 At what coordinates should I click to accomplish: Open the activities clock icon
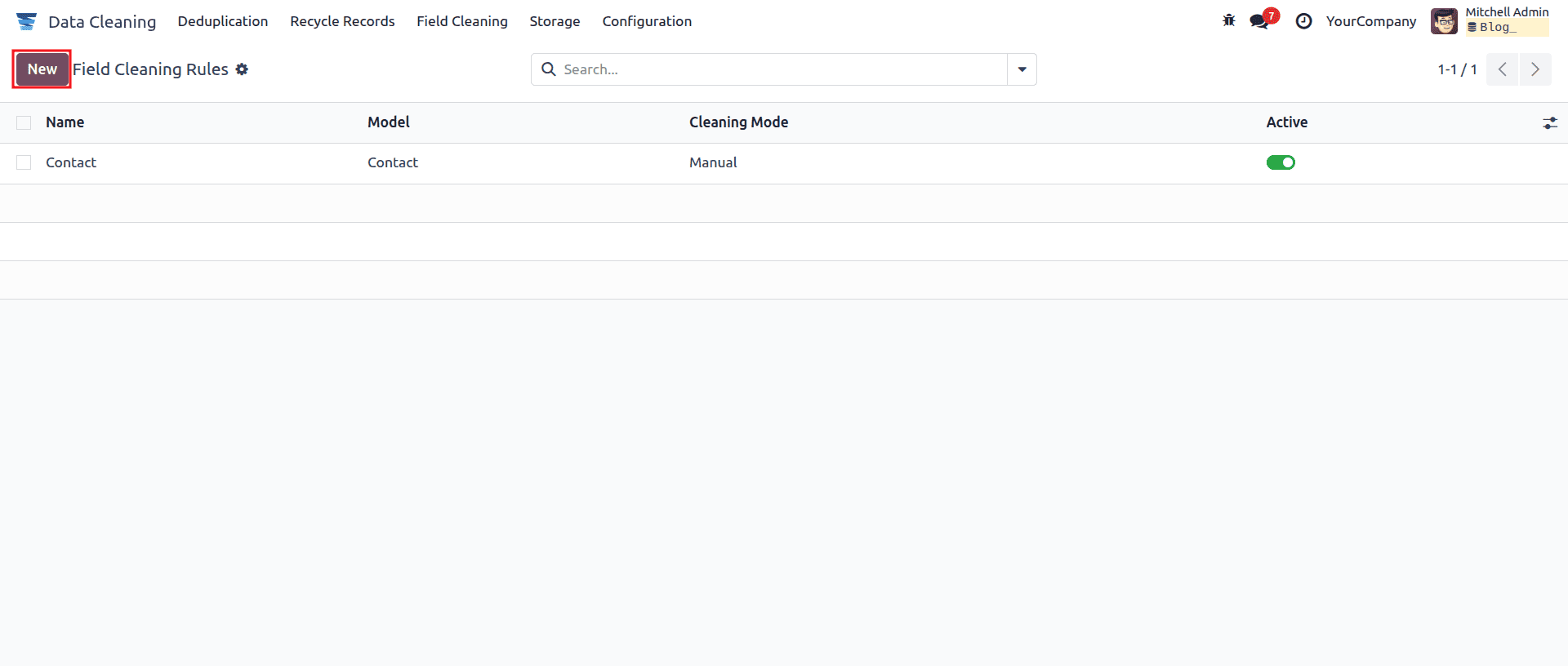(x=1303, y=21)
